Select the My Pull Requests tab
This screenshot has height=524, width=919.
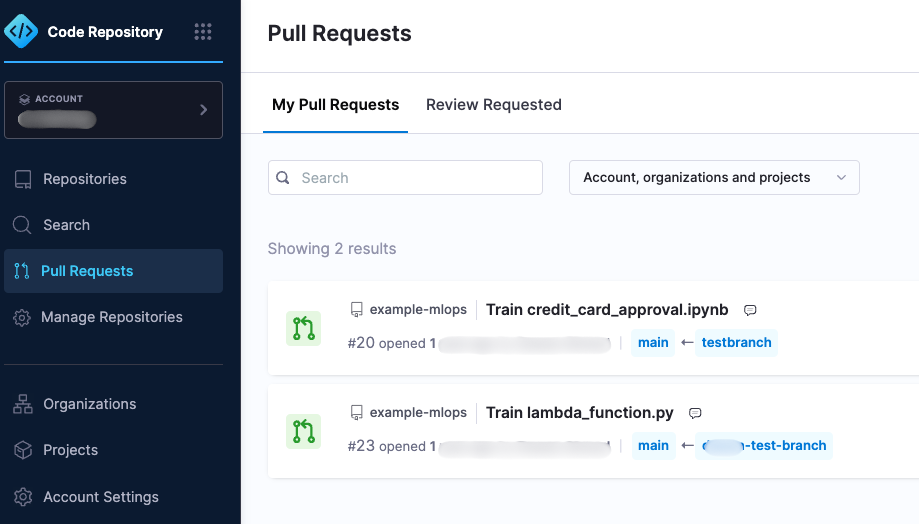(335, 105)
